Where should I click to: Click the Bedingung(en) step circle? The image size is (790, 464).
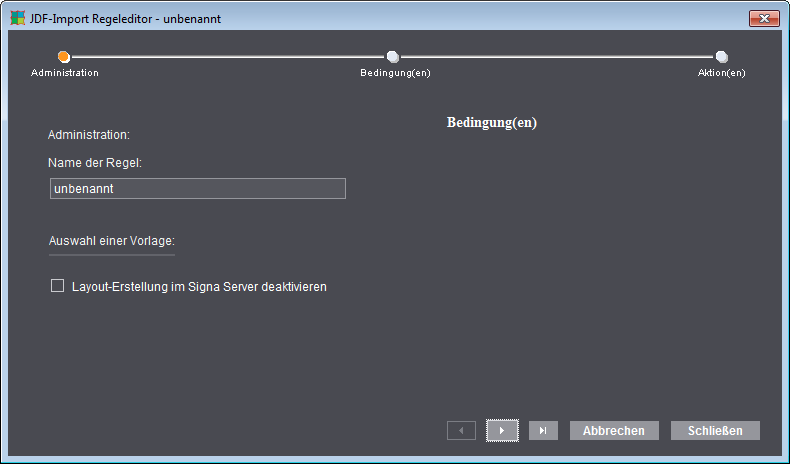[393, 57]
